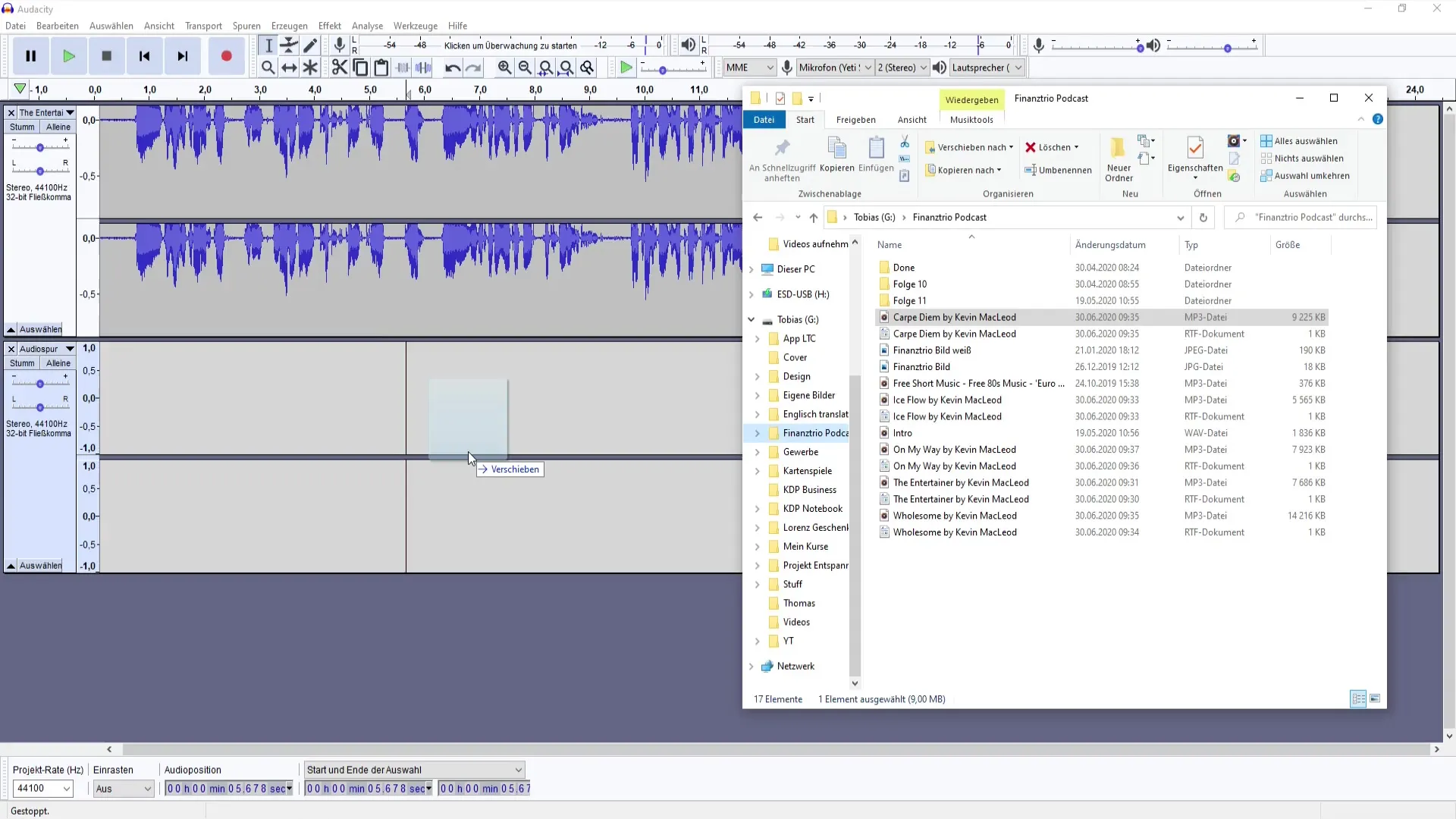Click Umbenennen in Explorer ribbon

point(1058,170)
